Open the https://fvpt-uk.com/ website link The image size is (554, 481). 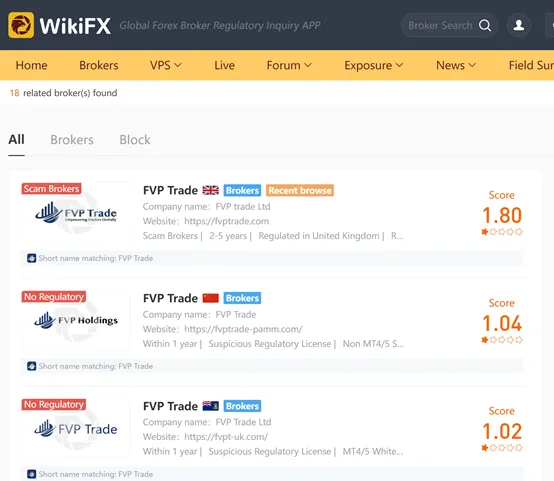pyautogui.click(x=226, y=437)
